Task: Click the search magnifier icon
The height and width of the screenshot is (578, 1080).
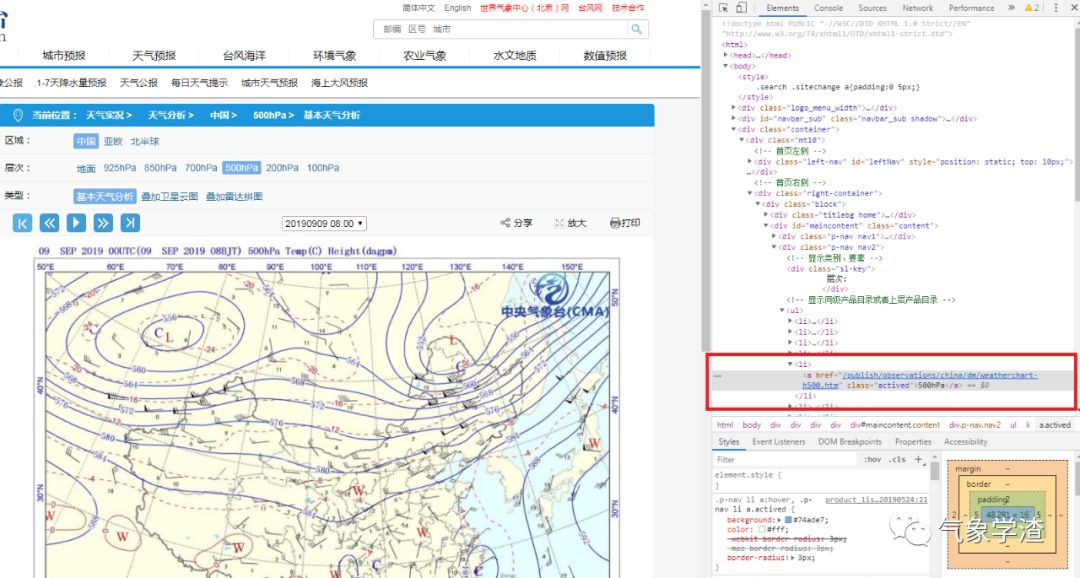Action: [x=636, y=29]
